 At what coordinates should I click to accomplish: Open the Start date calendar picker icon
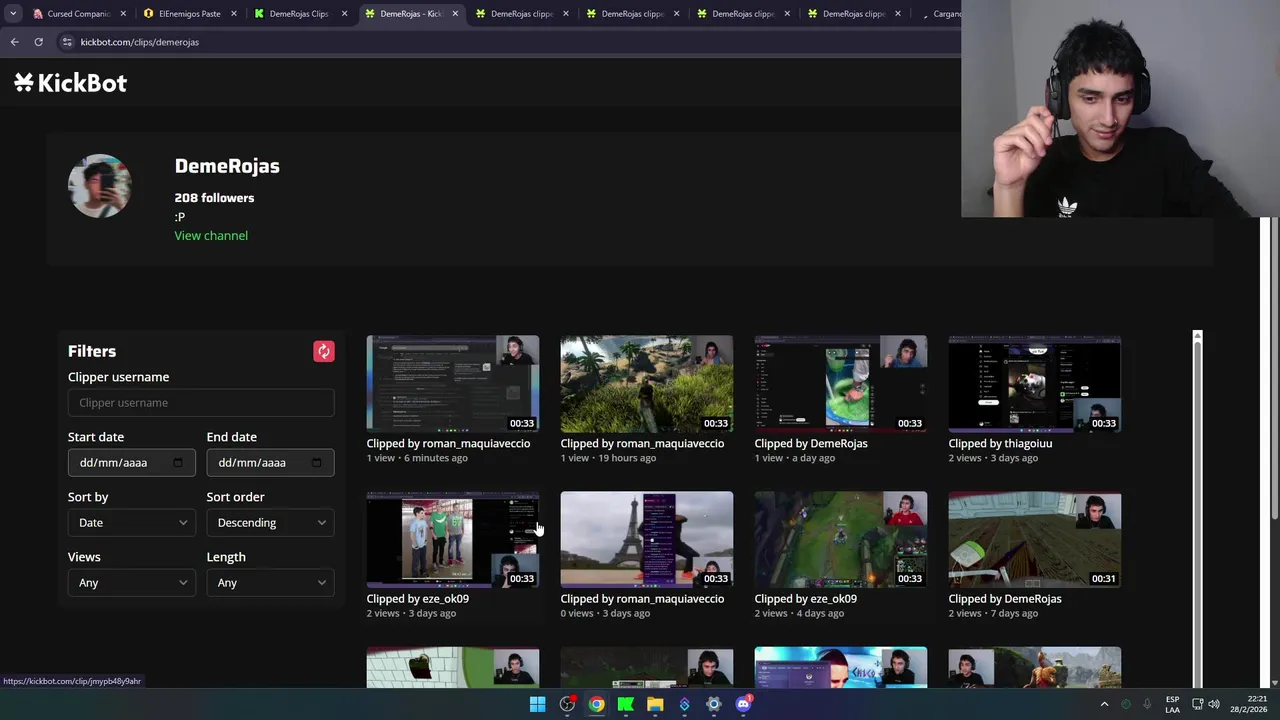(178, 463)
